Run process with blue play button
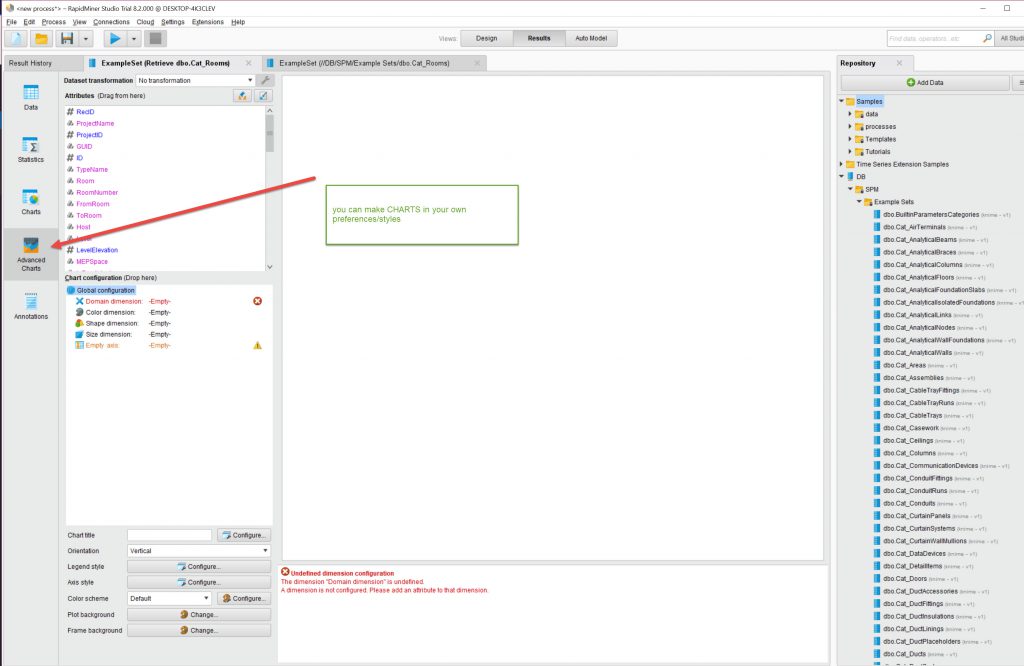Screen dimensions: 1024x666 [115, 39]
